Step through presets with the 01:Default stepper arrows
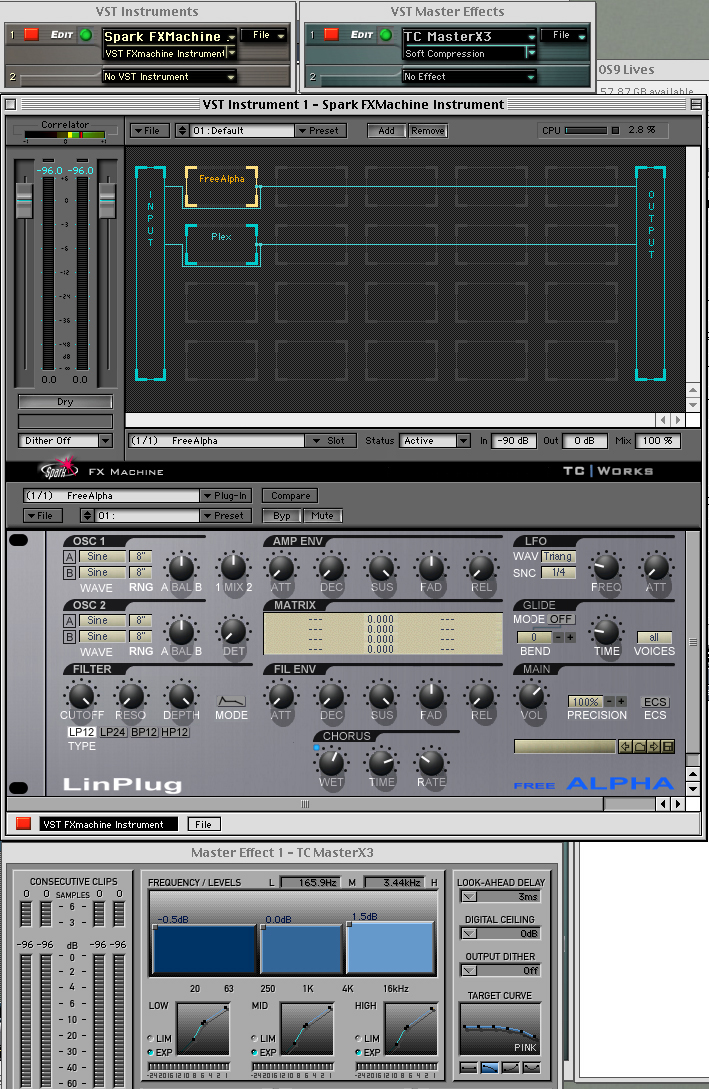 click(x=182, y=131)
